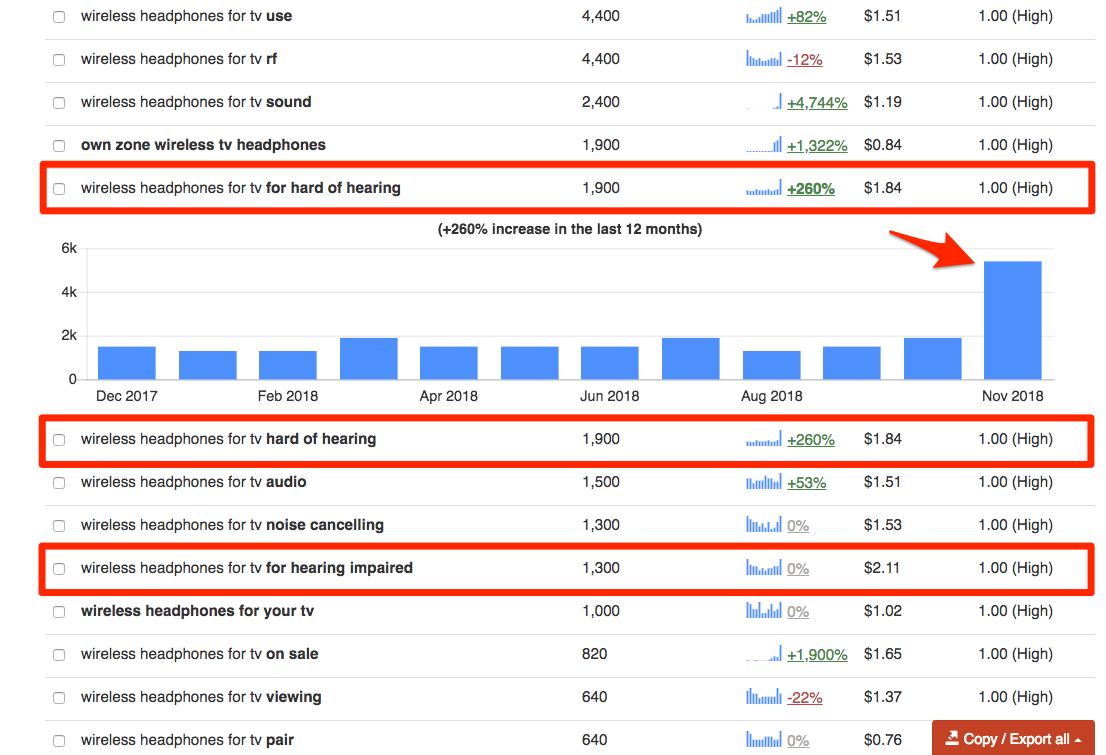The height and width of the screenshot is (755, 1106).
Task: Check the "wireless headphones for tv on sale" row
Action: [58, 654]
